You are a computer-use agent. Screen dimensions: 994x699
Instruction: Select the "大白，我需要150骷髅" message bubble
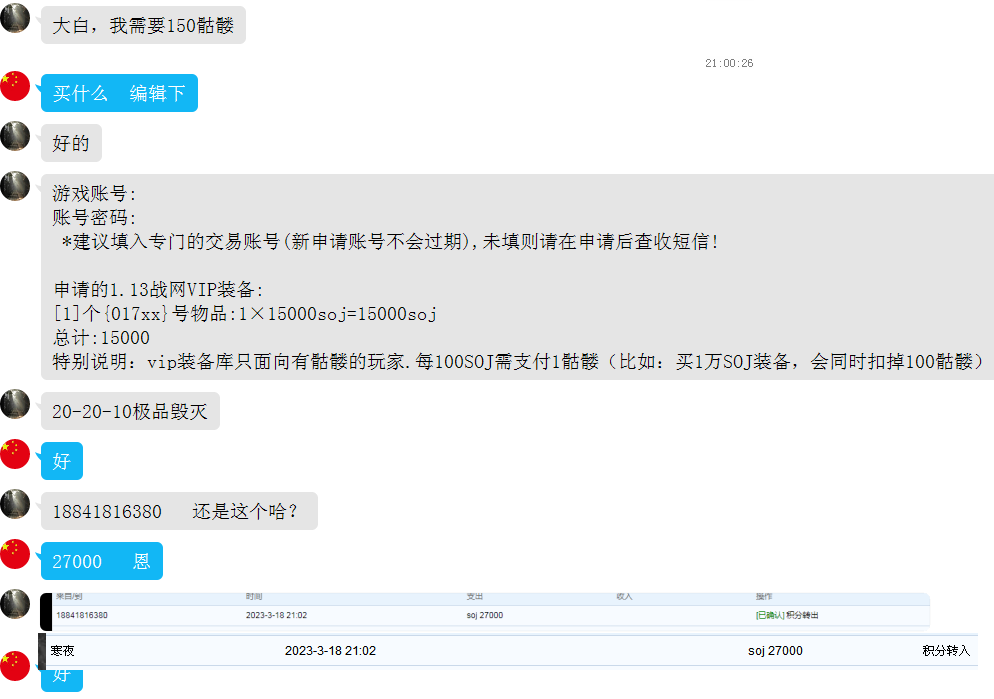click(143, 25)
